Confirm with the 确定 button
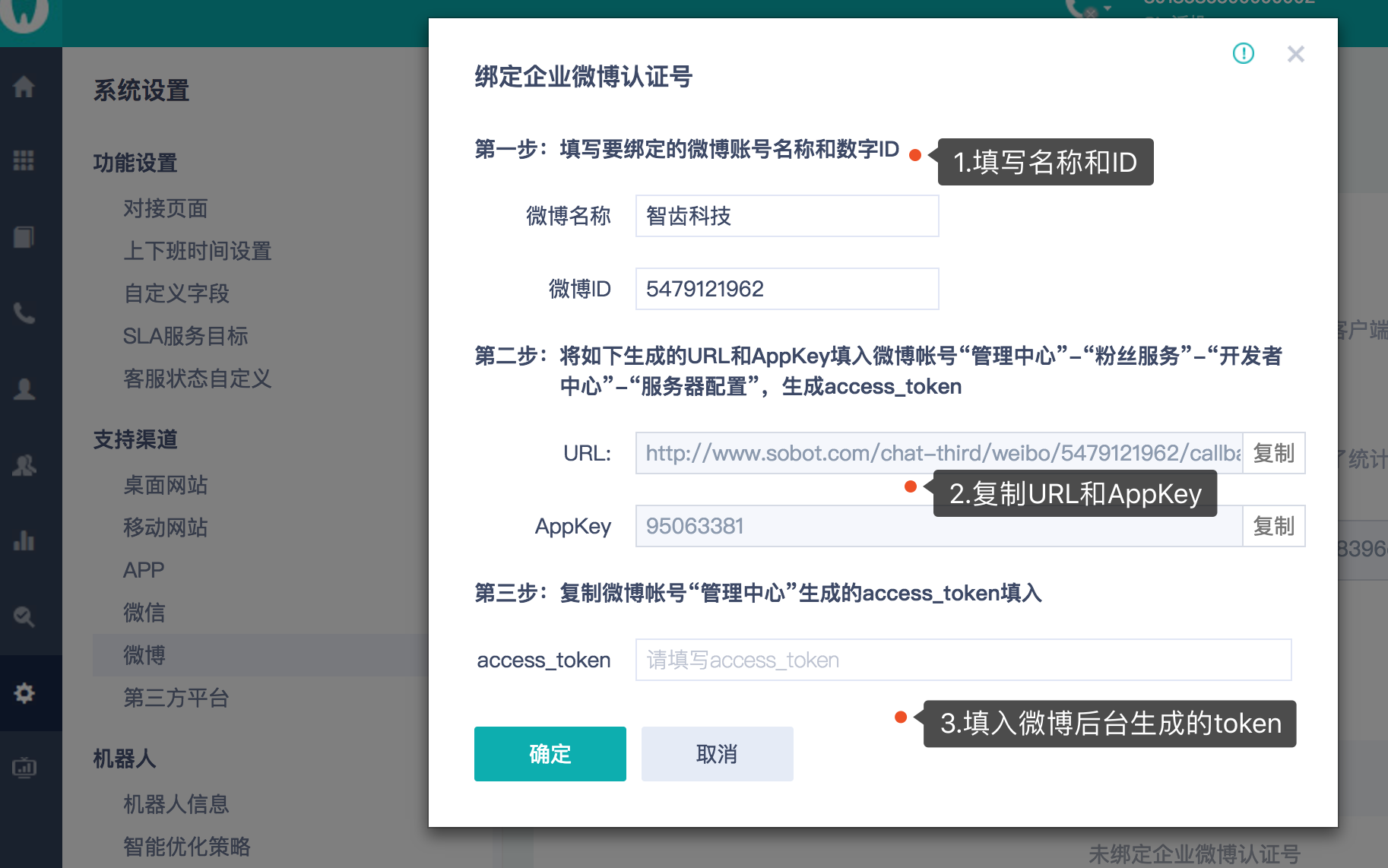 tap(550, 754)
